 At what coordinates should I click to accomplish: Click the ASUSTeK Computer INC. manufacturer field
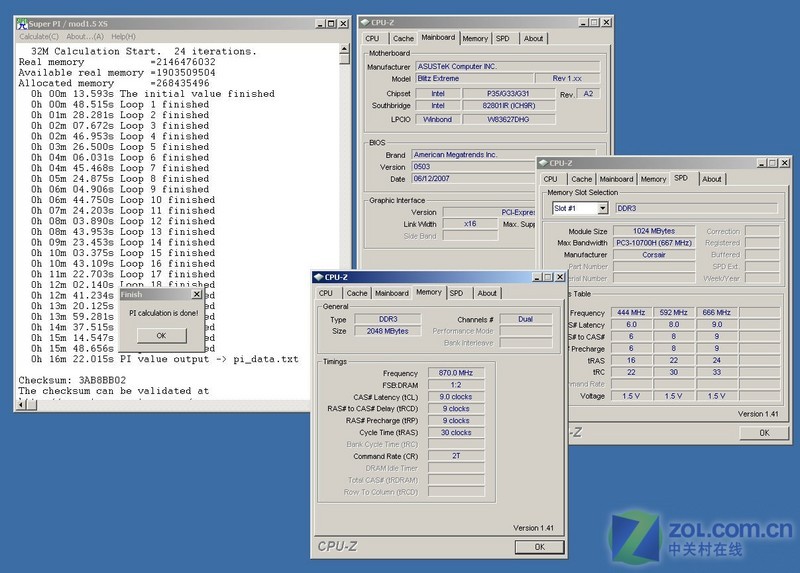[x=508, y=66]
